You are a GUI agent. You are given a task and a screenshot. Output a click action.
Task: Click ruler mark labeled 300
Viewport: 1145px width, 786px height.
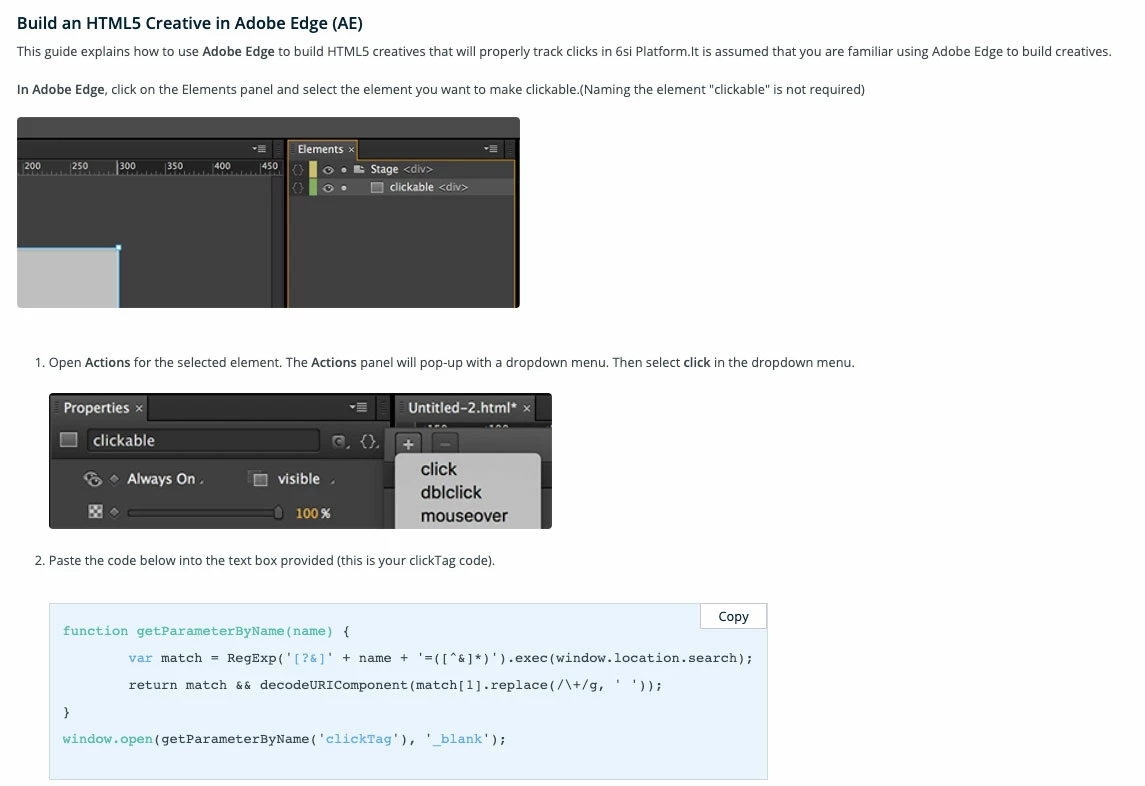point(127,166)
